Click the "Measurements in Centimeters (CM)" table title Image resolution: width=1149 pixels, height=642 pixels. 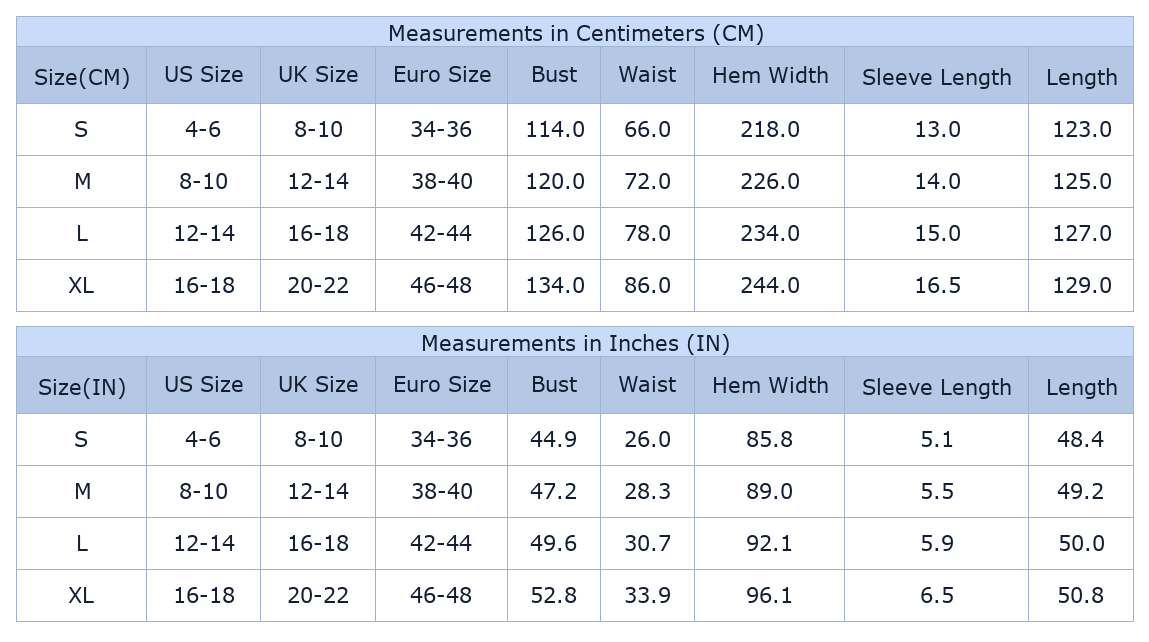click(x=575, y=33)
